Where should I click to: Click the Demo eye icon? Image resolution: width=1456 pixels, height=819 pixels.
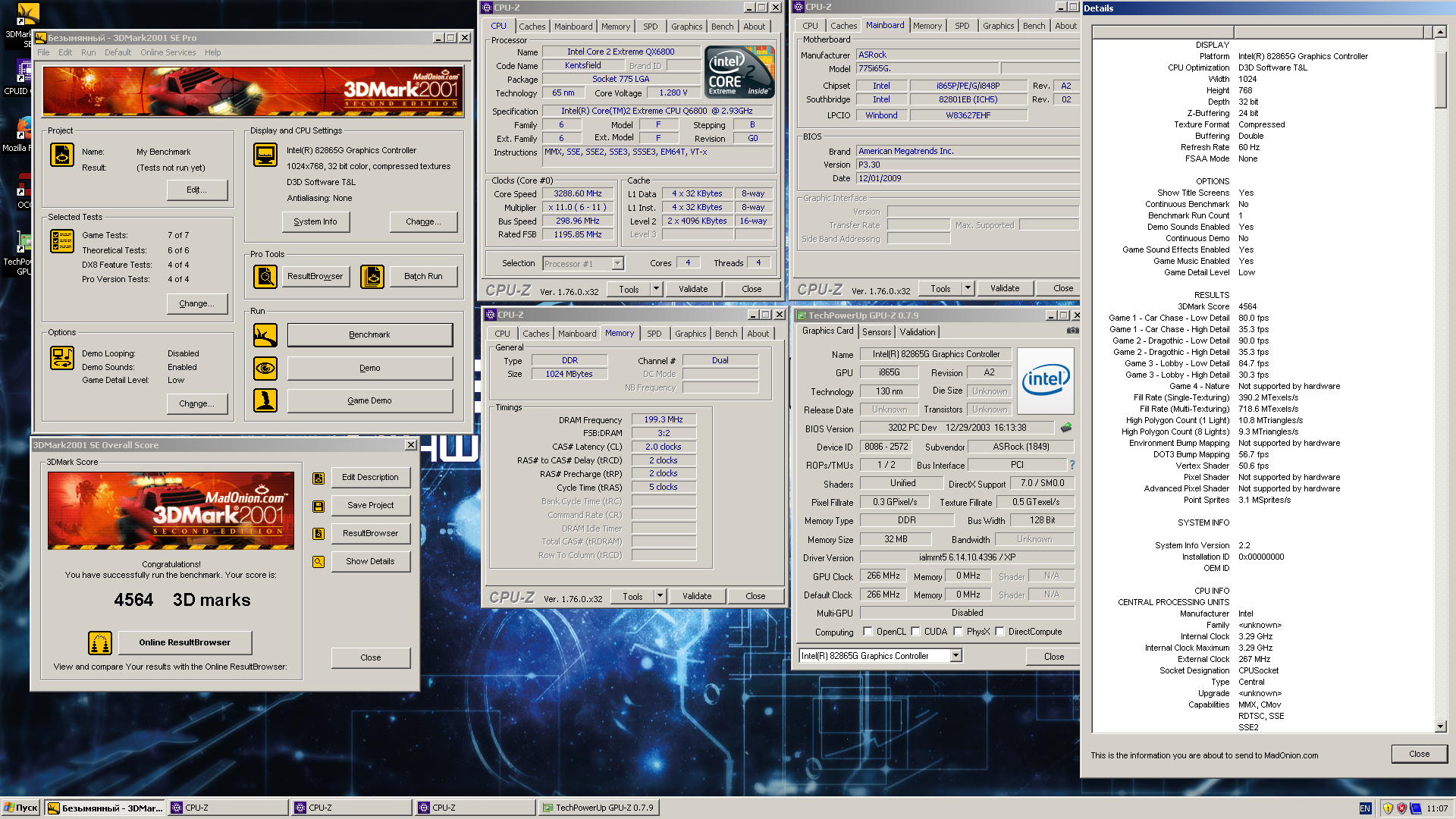265,369
